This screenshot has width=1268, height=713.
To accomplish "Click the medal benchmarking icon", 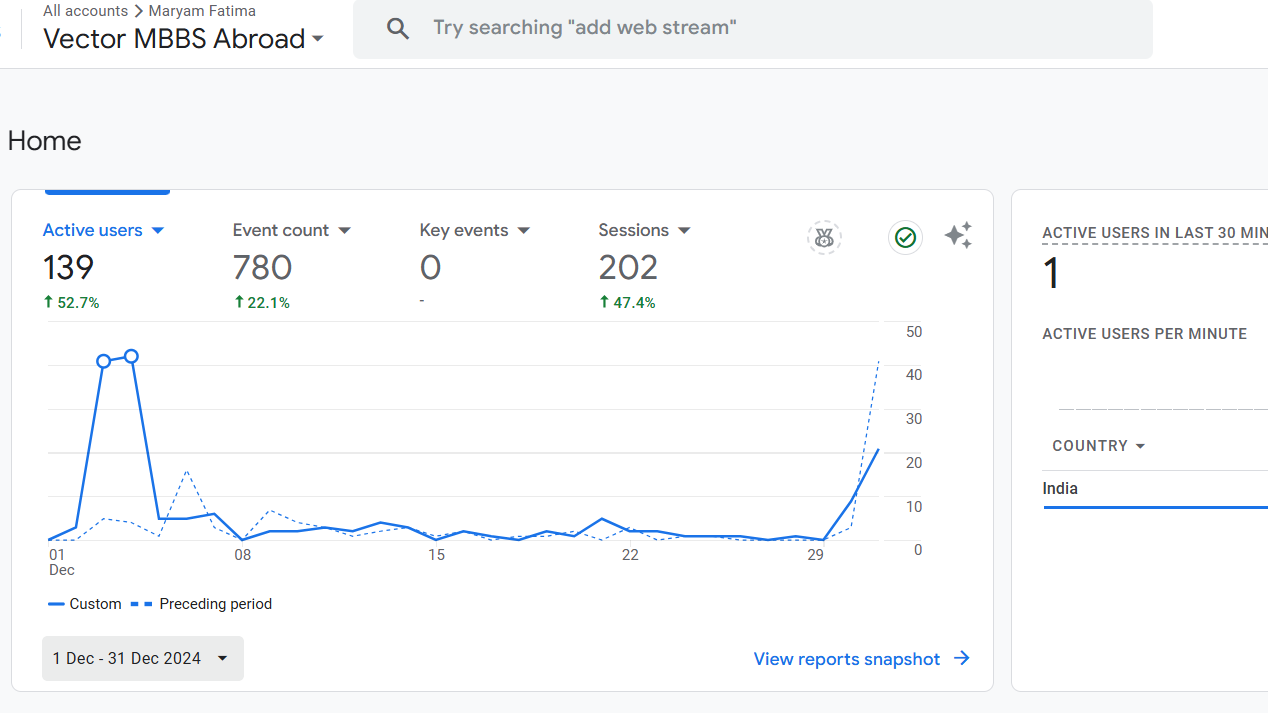I will point(824,237).
